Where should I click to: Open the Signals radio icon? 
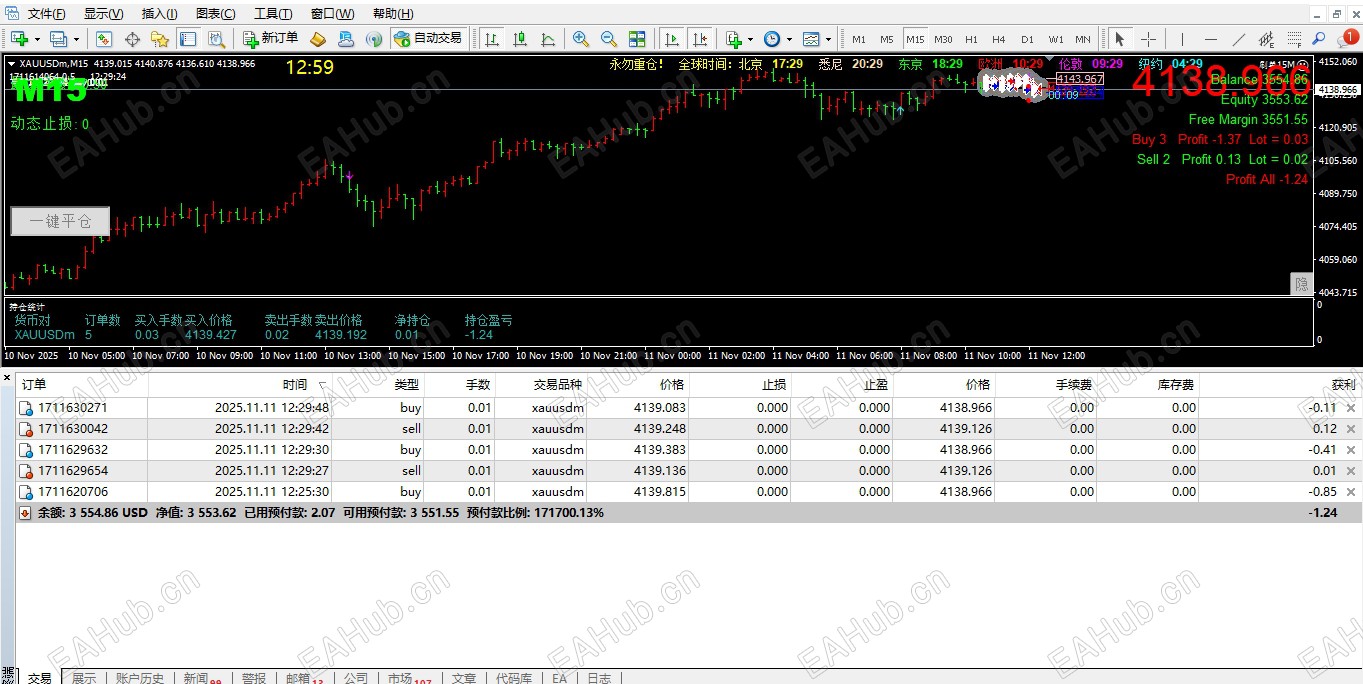(374, 39)
